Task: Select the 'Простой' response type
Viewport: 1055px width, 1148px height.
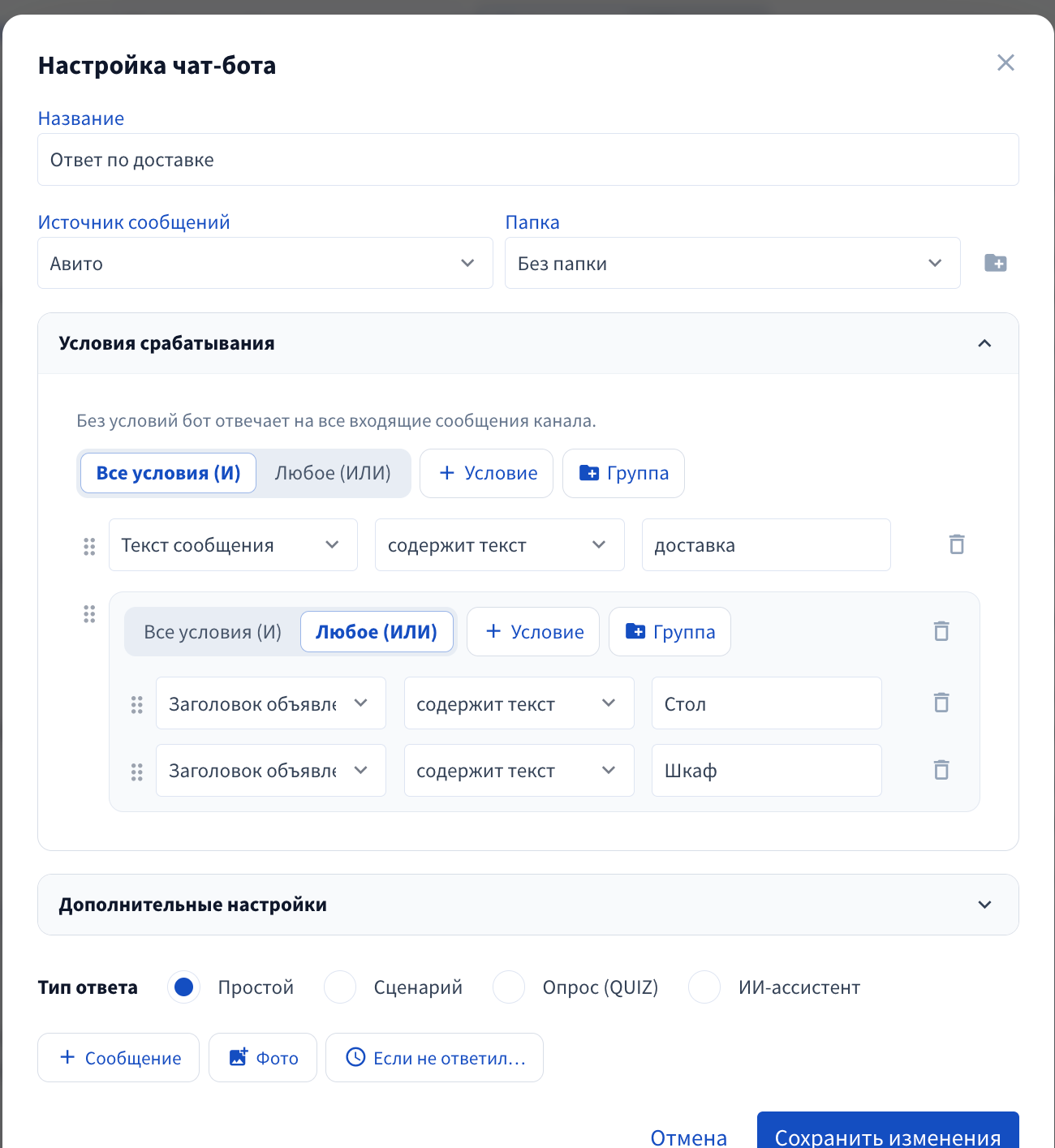Action: point(184,987)
